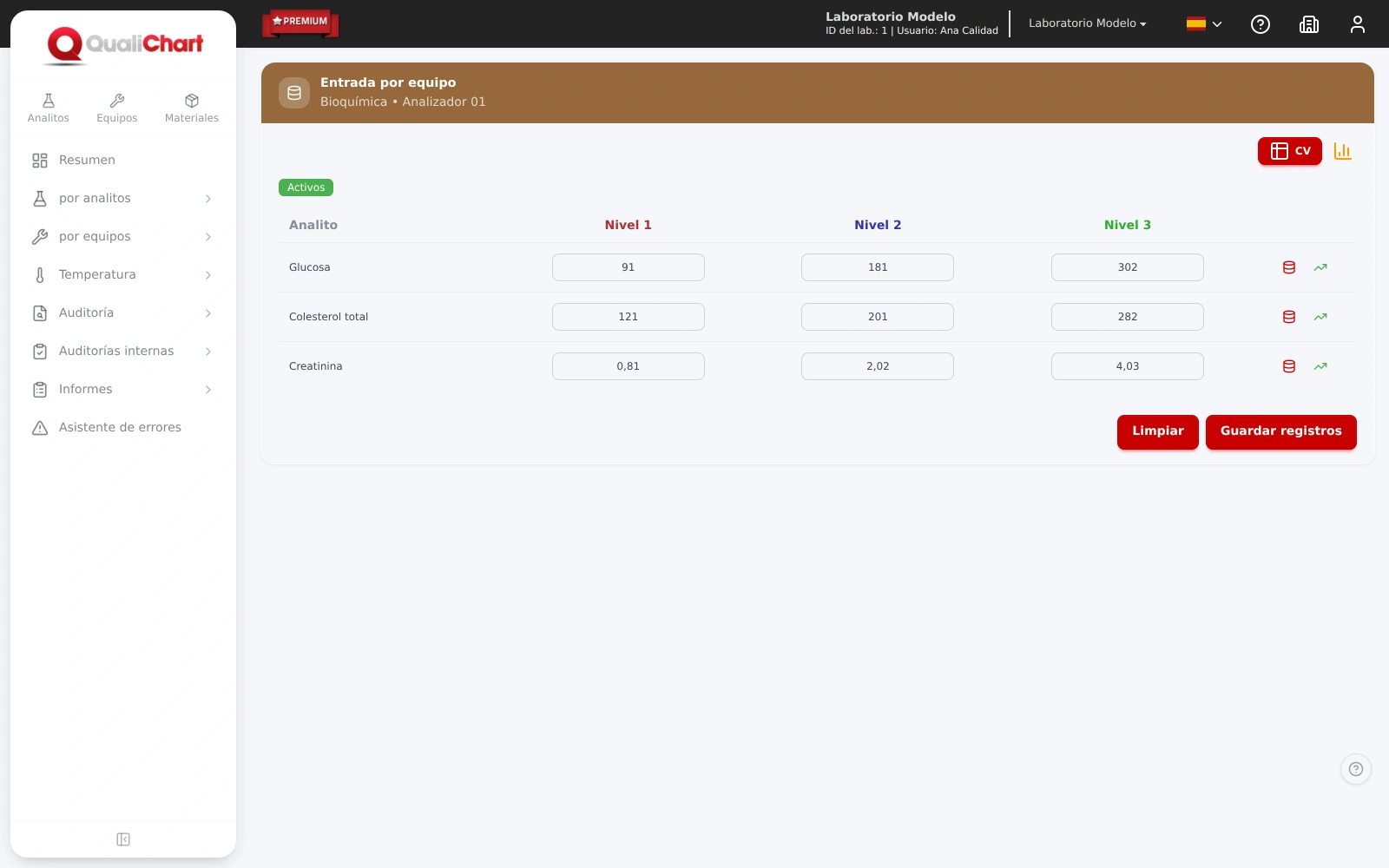This screenshot has width=1389, height=868.
Task: Click the database icon for Glucosa
Action: 1289,267
